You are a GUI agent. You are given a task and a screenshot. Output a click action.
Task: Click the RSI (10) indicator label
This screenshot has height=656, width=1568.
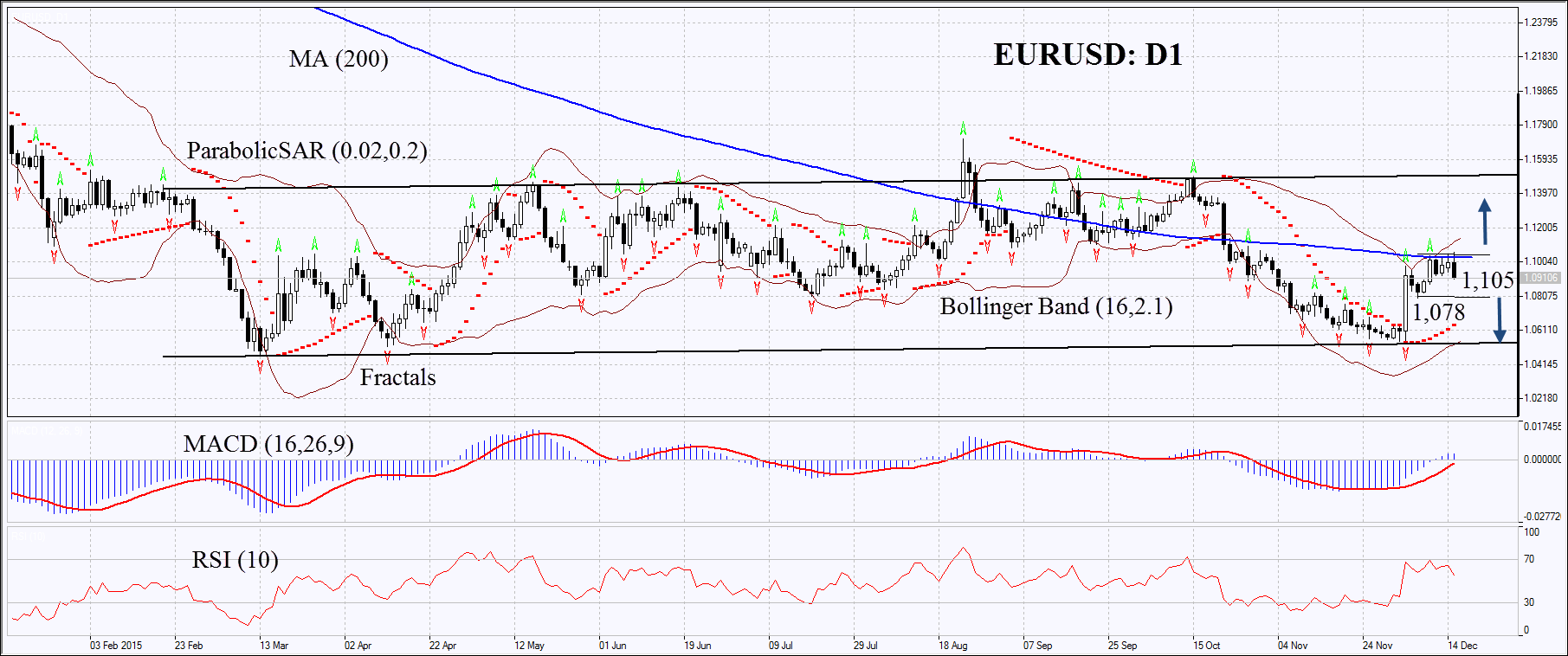[x=236, y=560]
